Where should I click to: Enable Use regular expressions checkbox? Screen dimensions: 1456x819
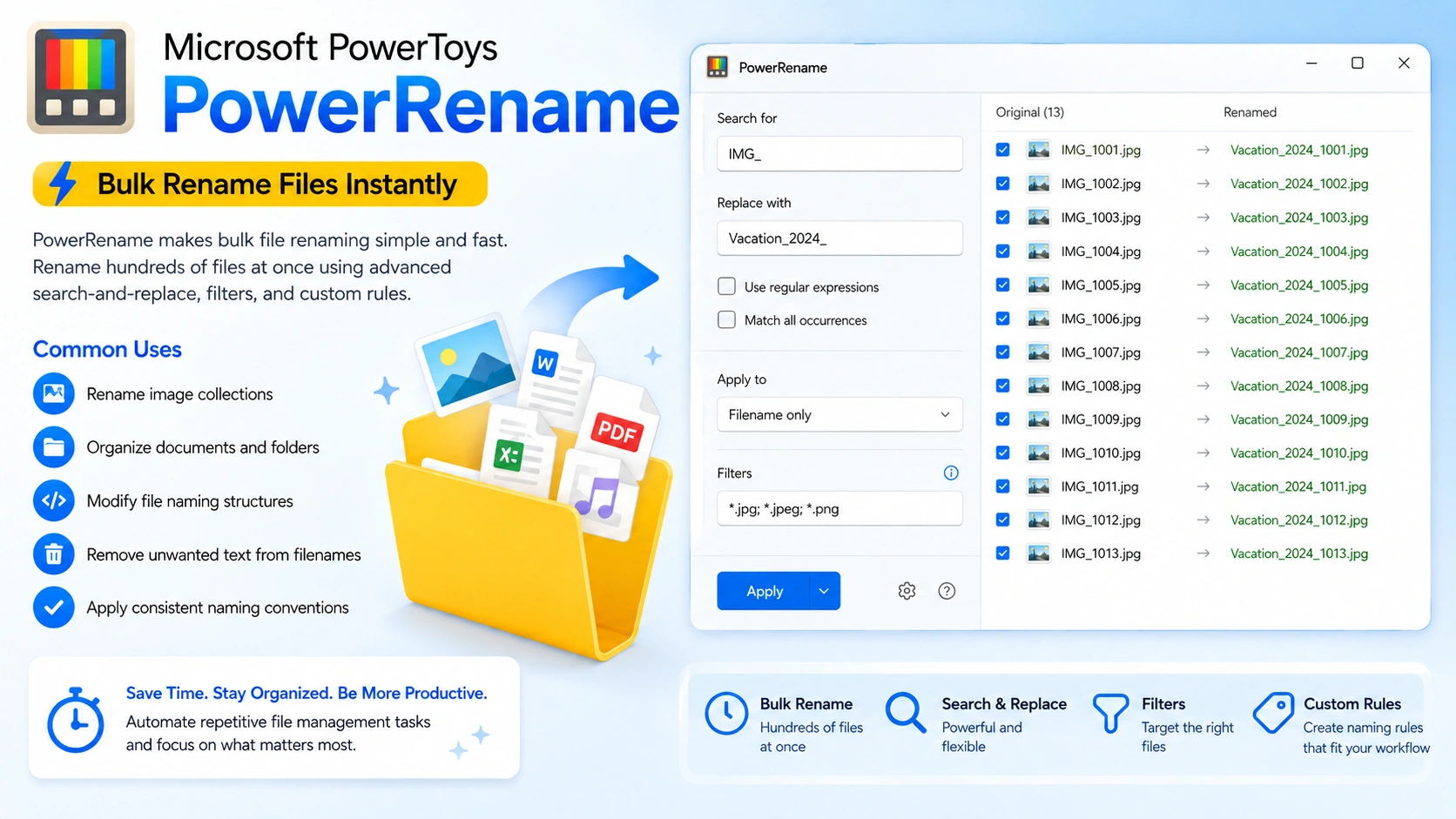click(x=726, y=286)
